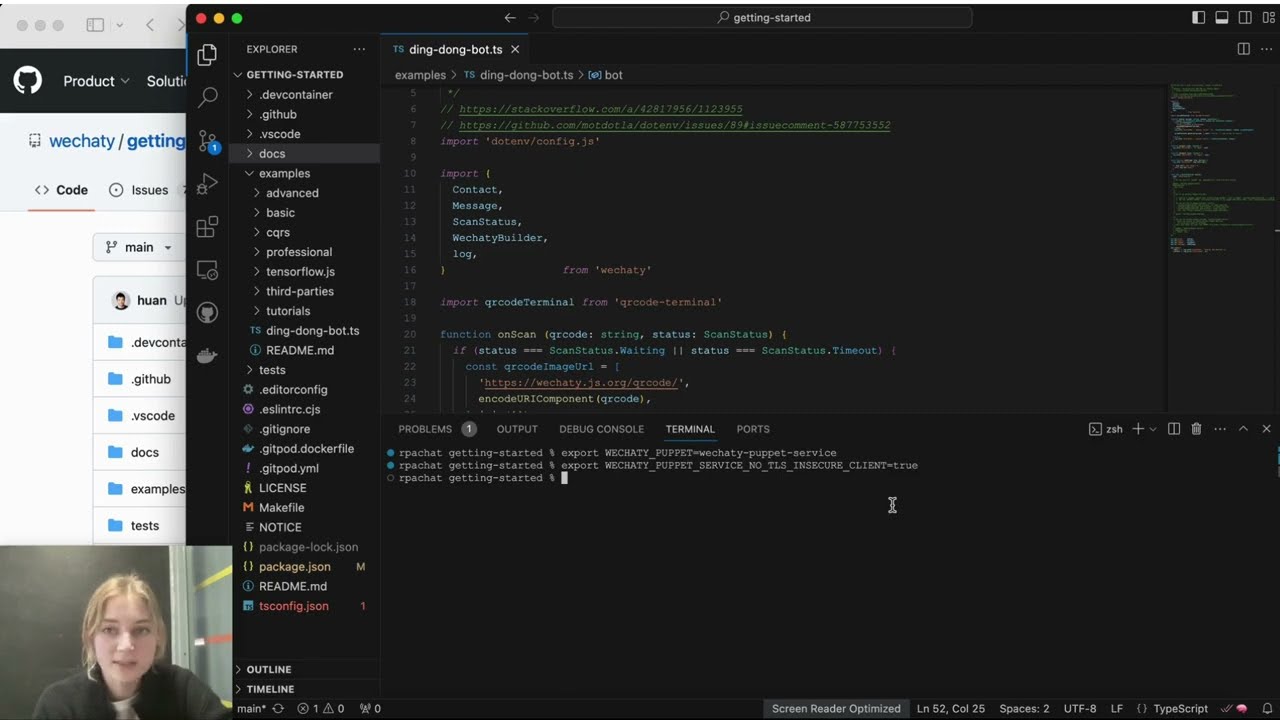Screen dimensions: 1280x720
Task: Click the command center search box
Action: pos(762,18)
